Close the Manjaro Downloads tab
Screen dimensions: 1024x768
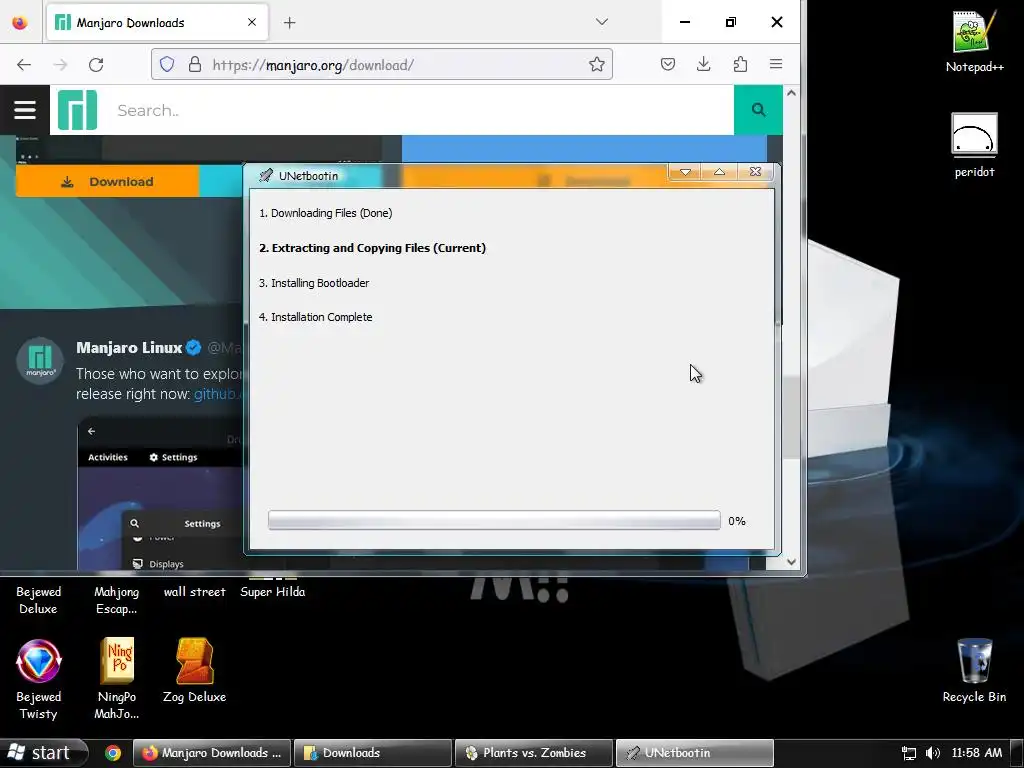[x=252, y=22]
